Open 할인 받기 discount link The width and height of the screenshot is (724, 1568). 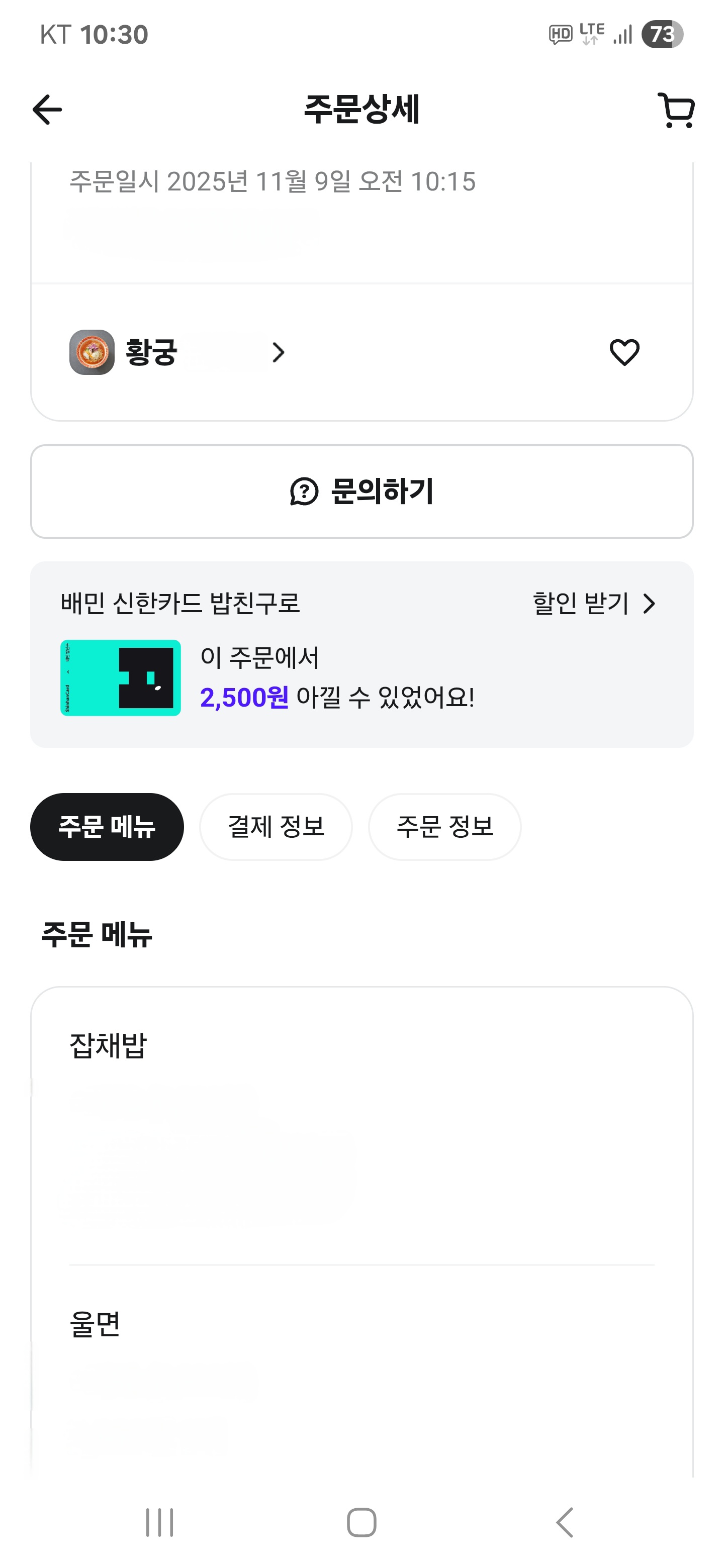pos(580,603)
